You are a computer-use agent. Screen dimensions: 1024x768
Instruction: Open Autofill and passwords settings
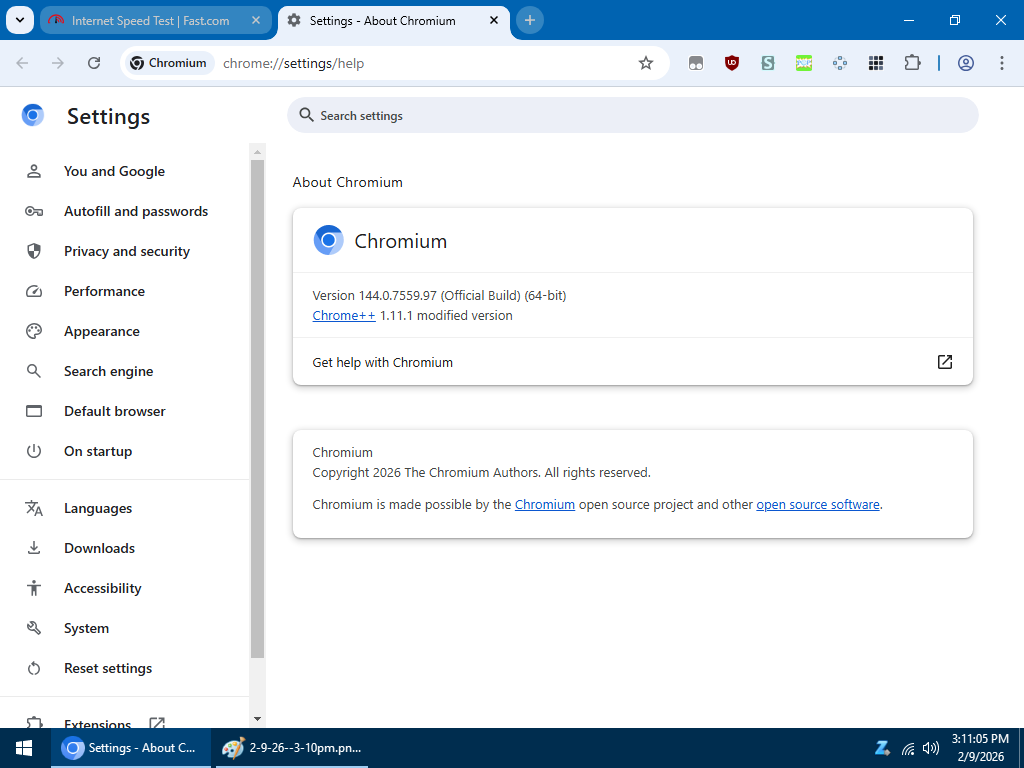136,211
